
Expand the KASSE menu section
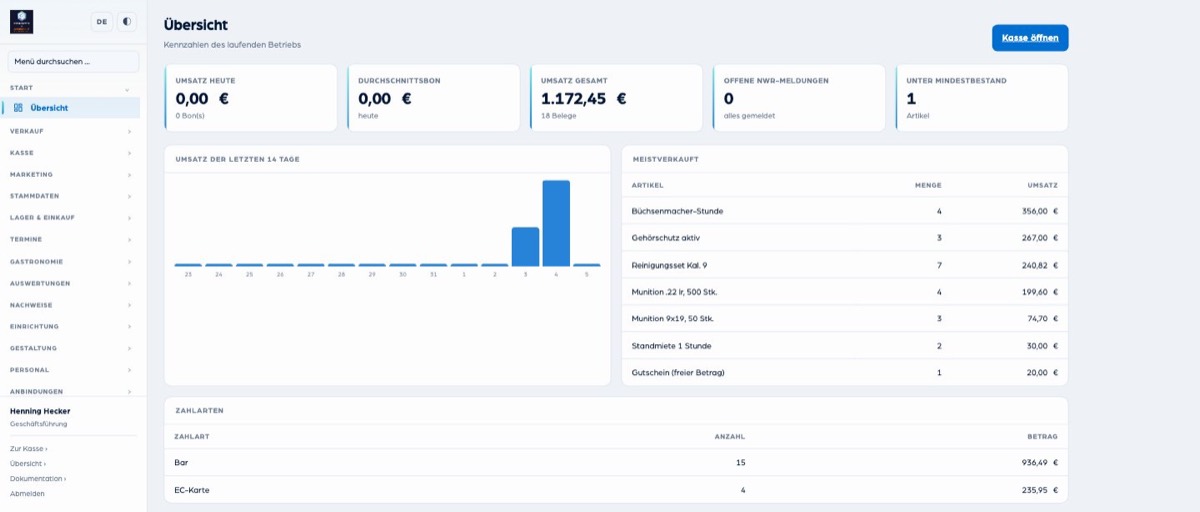70,153
